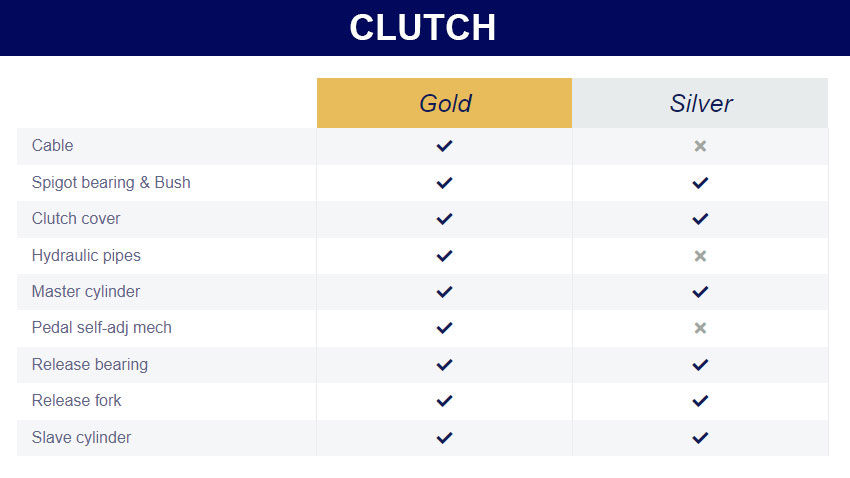This screenshot has height=478, width=850.
Task: Click the Silver checkmark for Release fork
Action: coord(700,401)
